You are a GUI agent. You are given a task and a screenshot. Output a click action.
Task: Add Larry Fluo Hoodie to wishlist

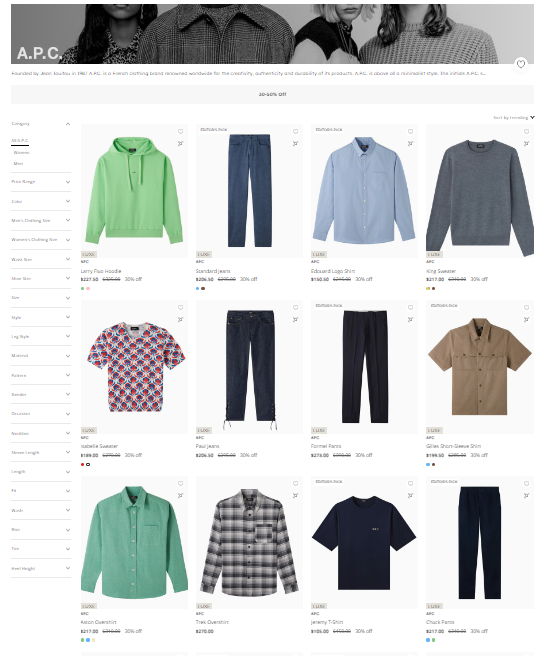(180, 131)
